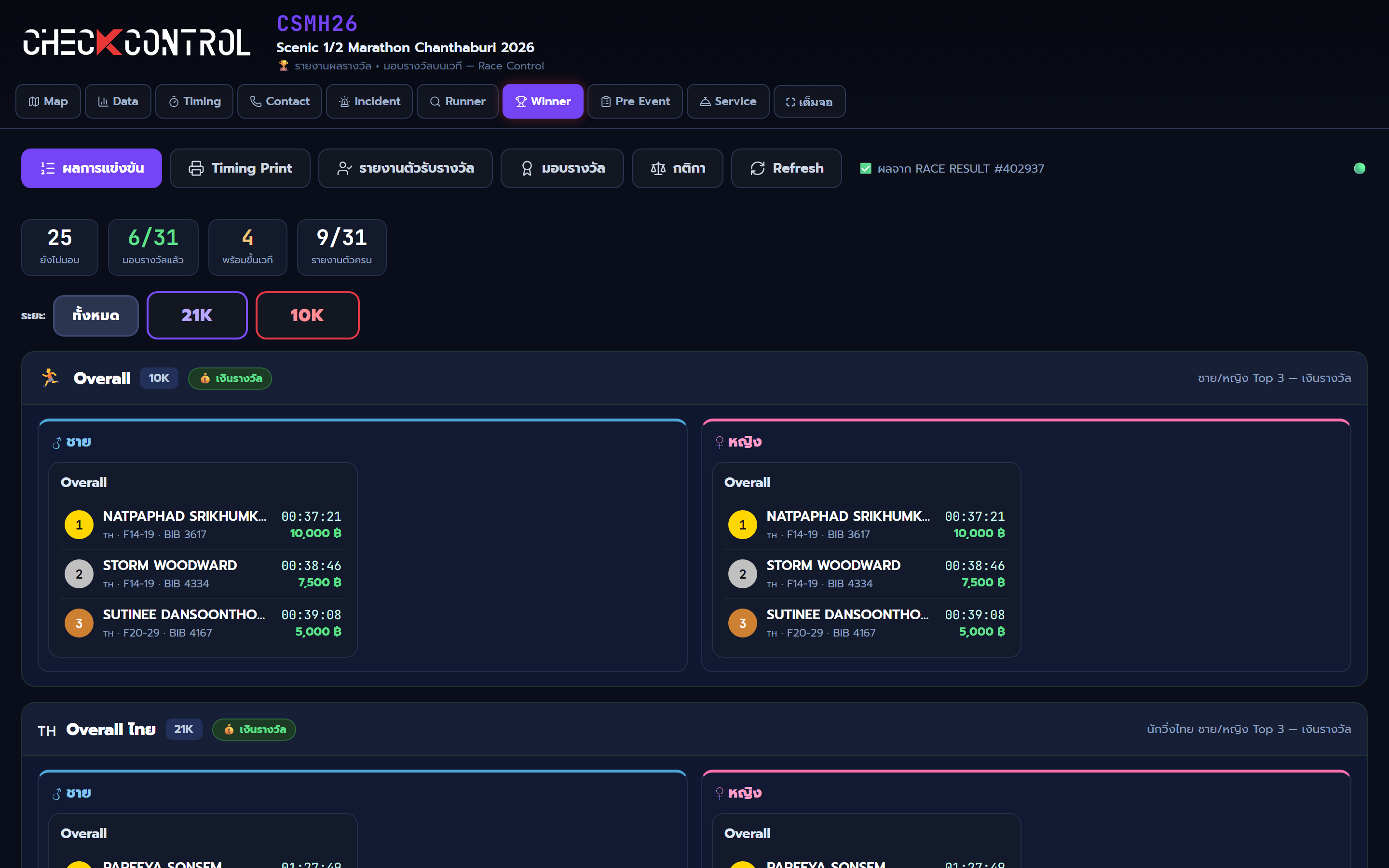The width and height of the screenshot is (1389, 868).
Task: Click the Refresh button
Action: pos(786,168)
